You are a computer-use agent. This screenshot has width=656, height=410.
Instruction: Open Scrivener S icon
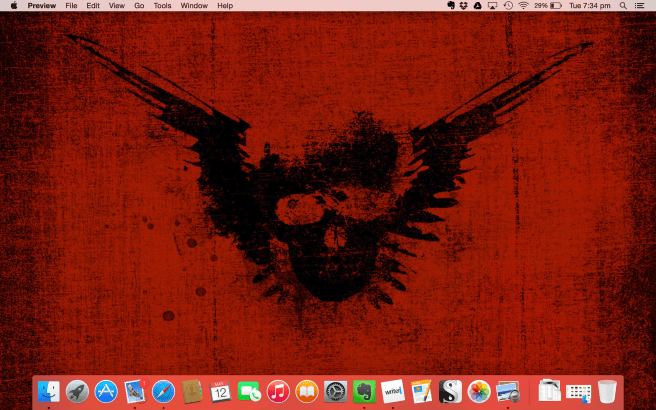(450, 392)
